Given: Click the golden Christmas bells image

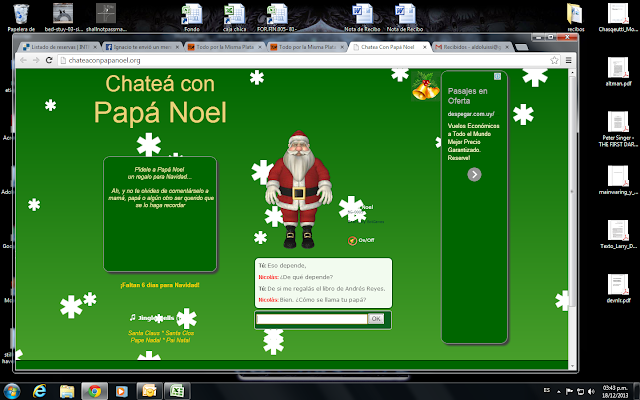Looking at the screenshot, I should 425,86.
